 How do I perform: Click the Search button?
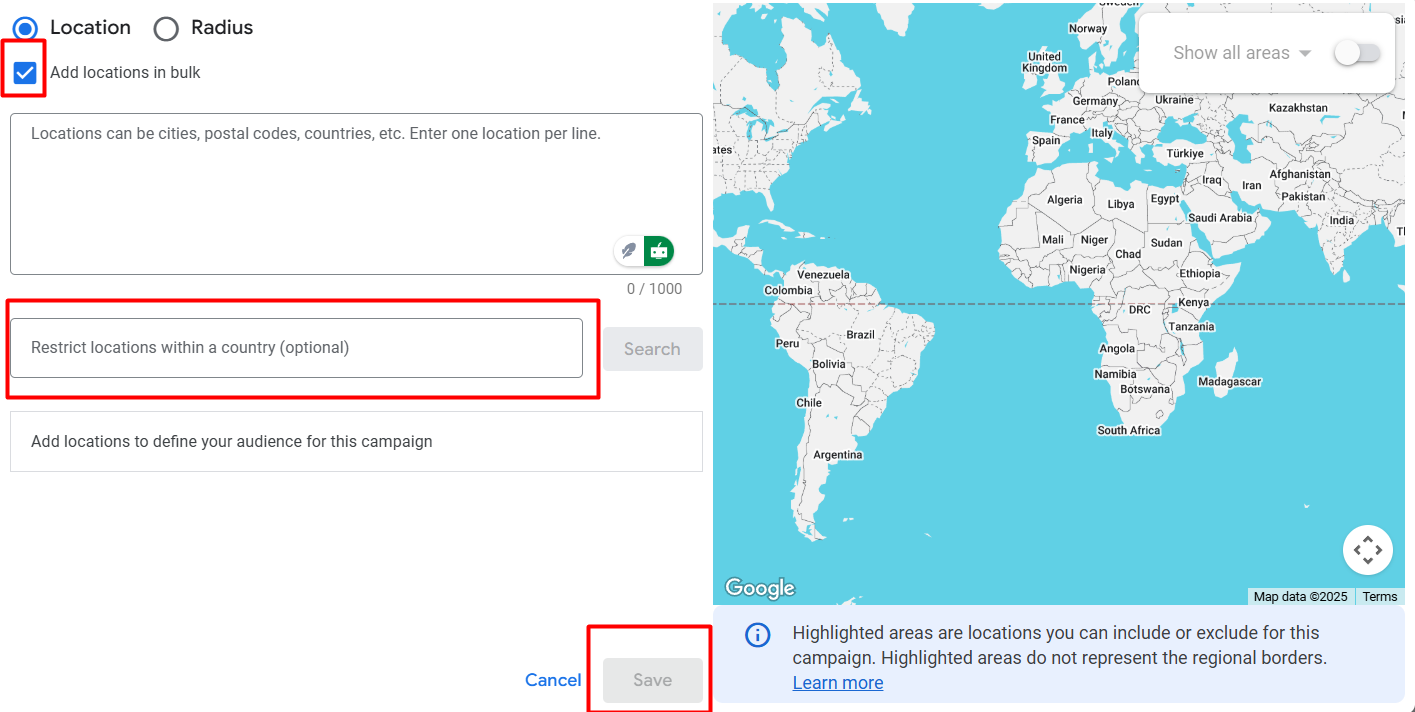652,349
